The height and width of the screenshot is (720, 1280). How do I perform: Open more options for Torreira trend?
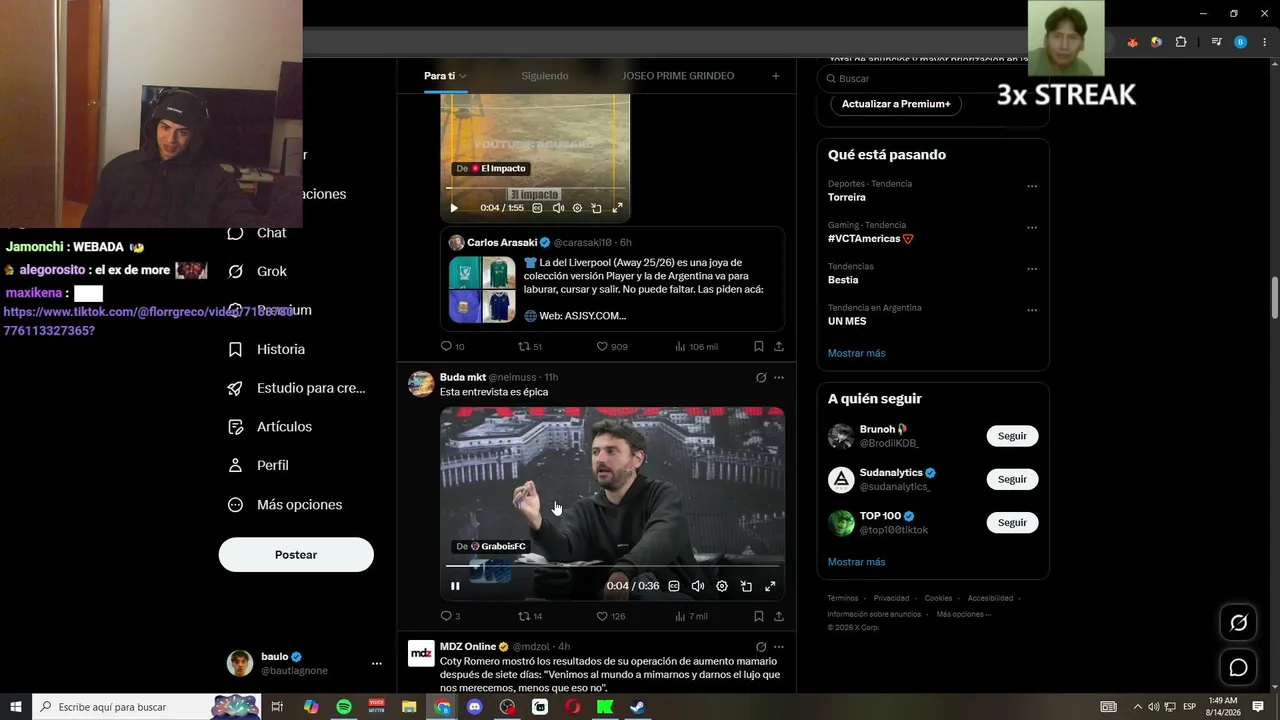pyautogui.click(x=1032, y=186)
